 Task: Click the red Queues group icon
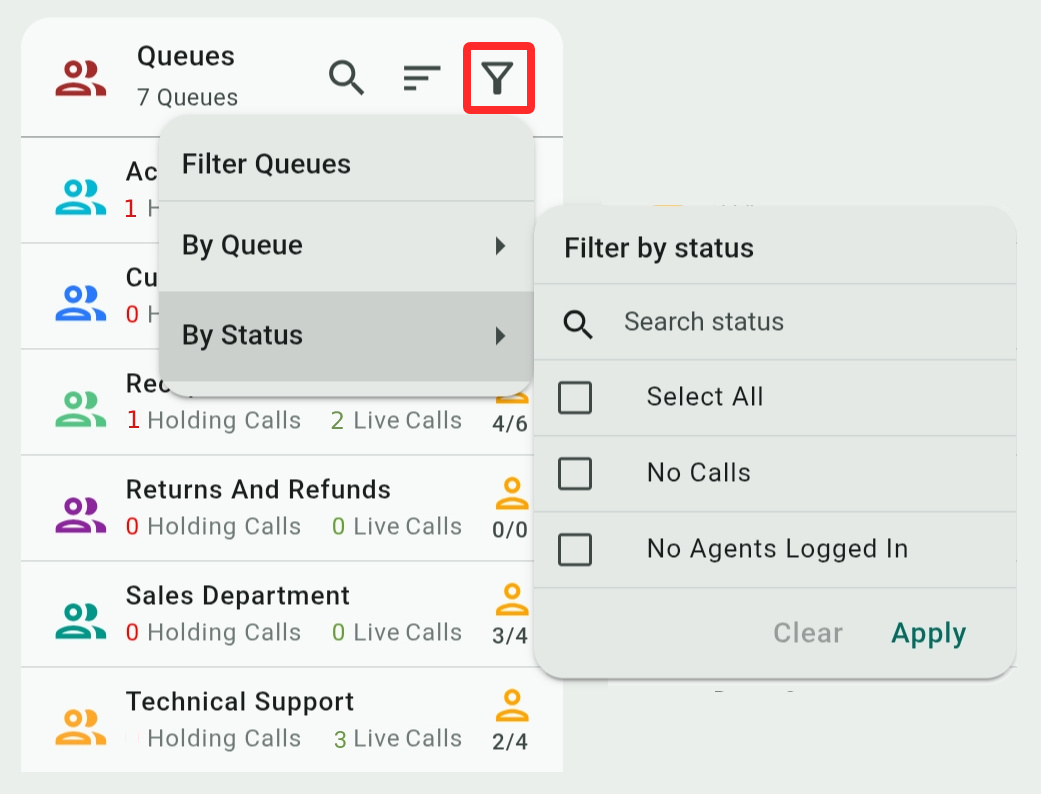[x=80, y=78]
